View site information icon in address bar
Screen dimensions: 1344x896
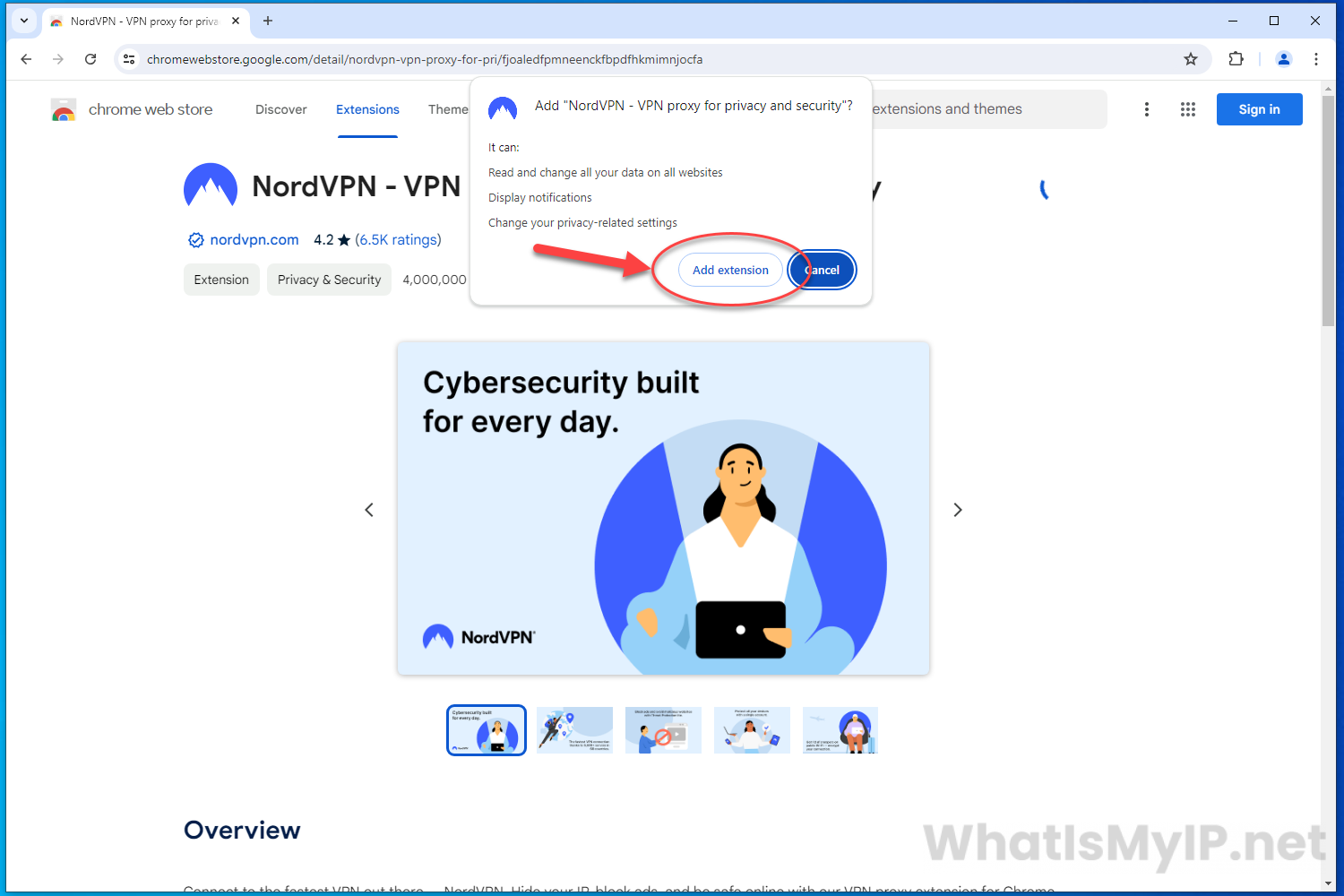click(x=129, y=59)
